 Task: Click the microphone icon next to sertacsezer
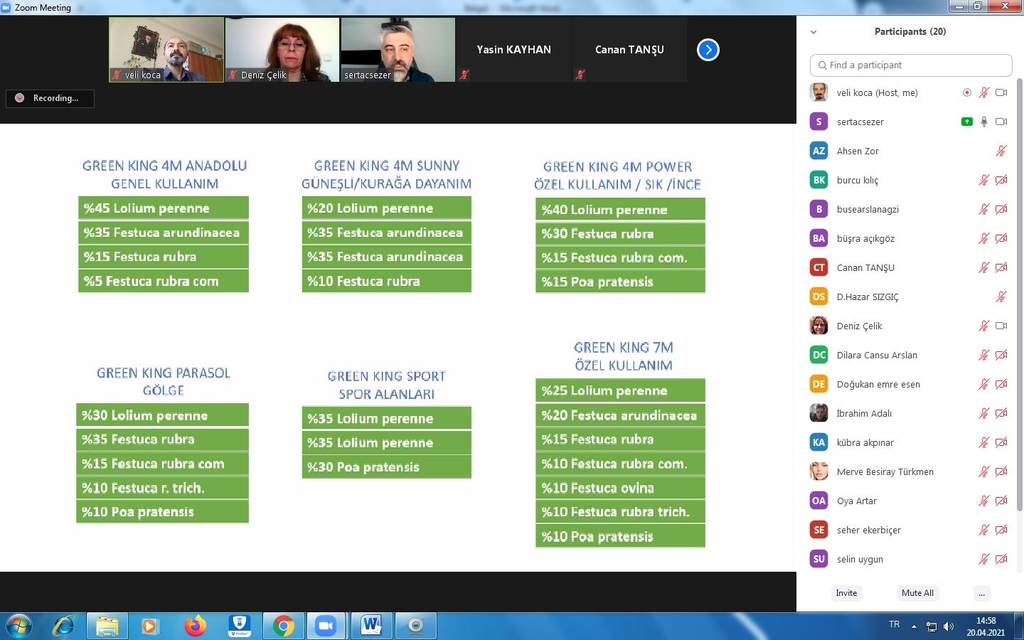coord(984,121)
